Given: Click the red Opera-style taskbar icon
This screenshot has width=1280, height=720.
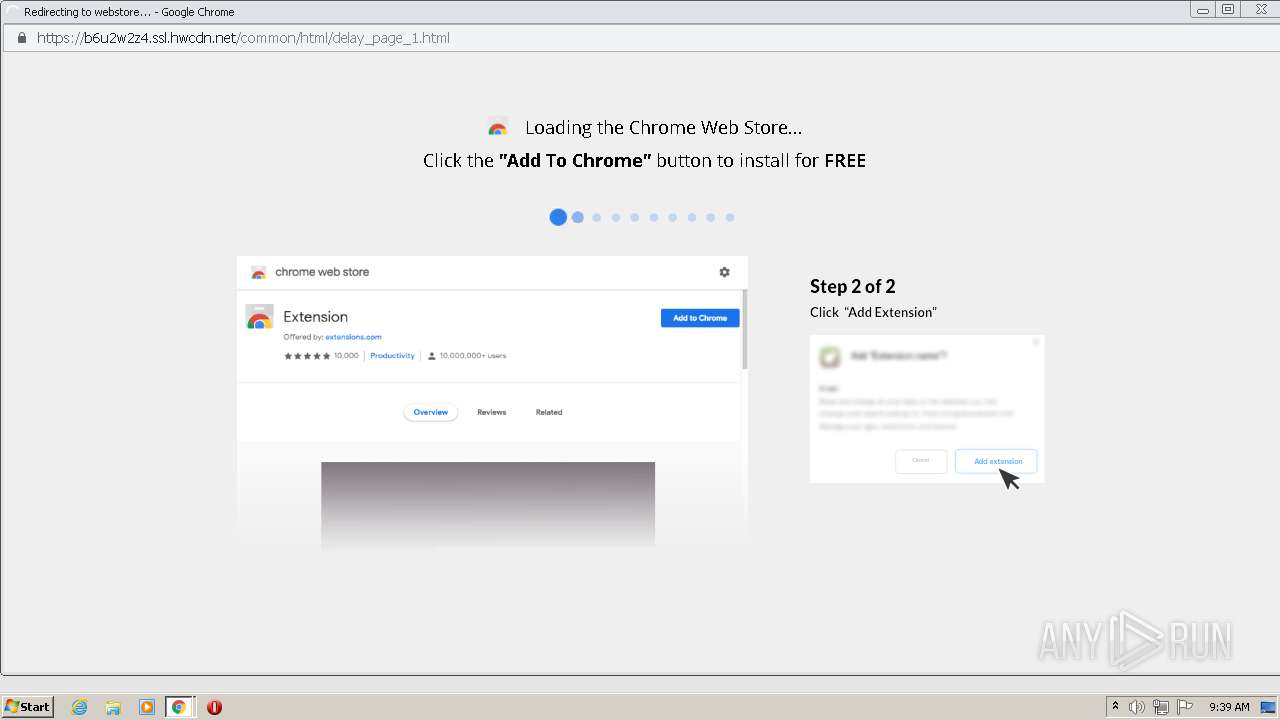Looking at the screenshot, I should pos(214,707).
